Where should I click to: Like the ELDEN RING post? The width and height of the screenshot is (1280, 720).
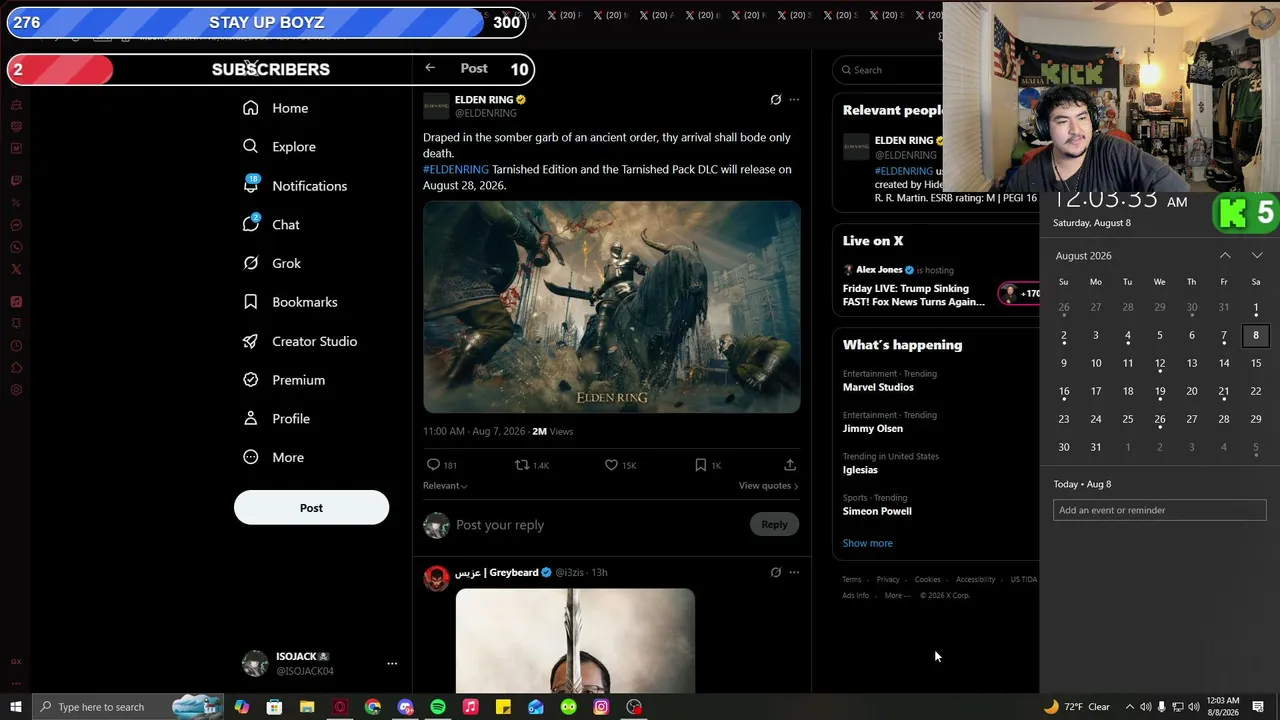pos(611,465)
